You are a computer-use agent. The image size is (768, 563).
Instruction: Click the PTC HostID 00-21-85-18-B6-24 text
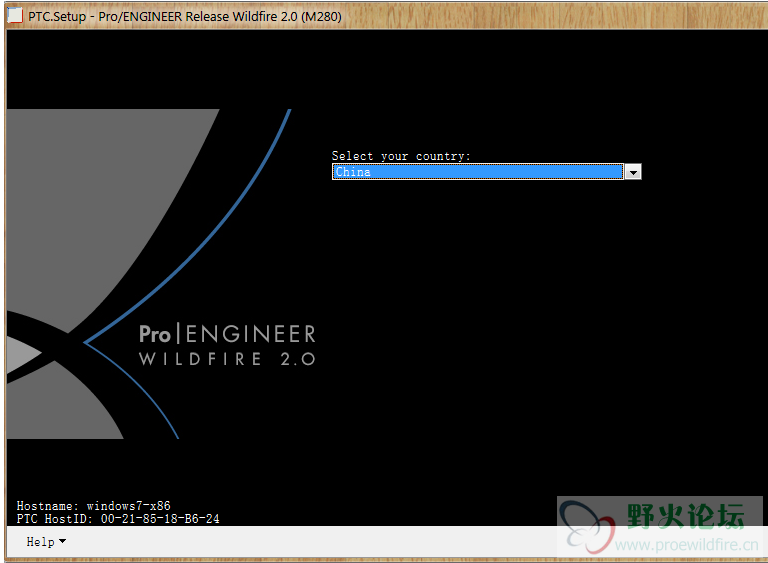click(x=118, y=519)
